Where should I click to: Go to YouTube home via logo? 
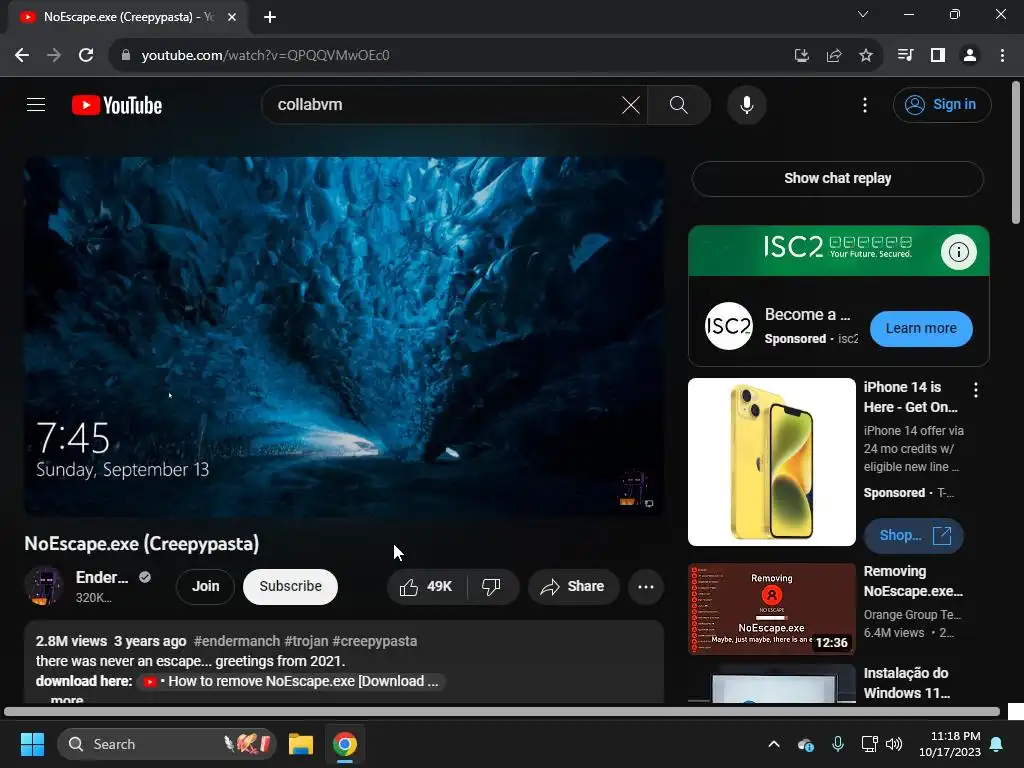pos(117,105)
